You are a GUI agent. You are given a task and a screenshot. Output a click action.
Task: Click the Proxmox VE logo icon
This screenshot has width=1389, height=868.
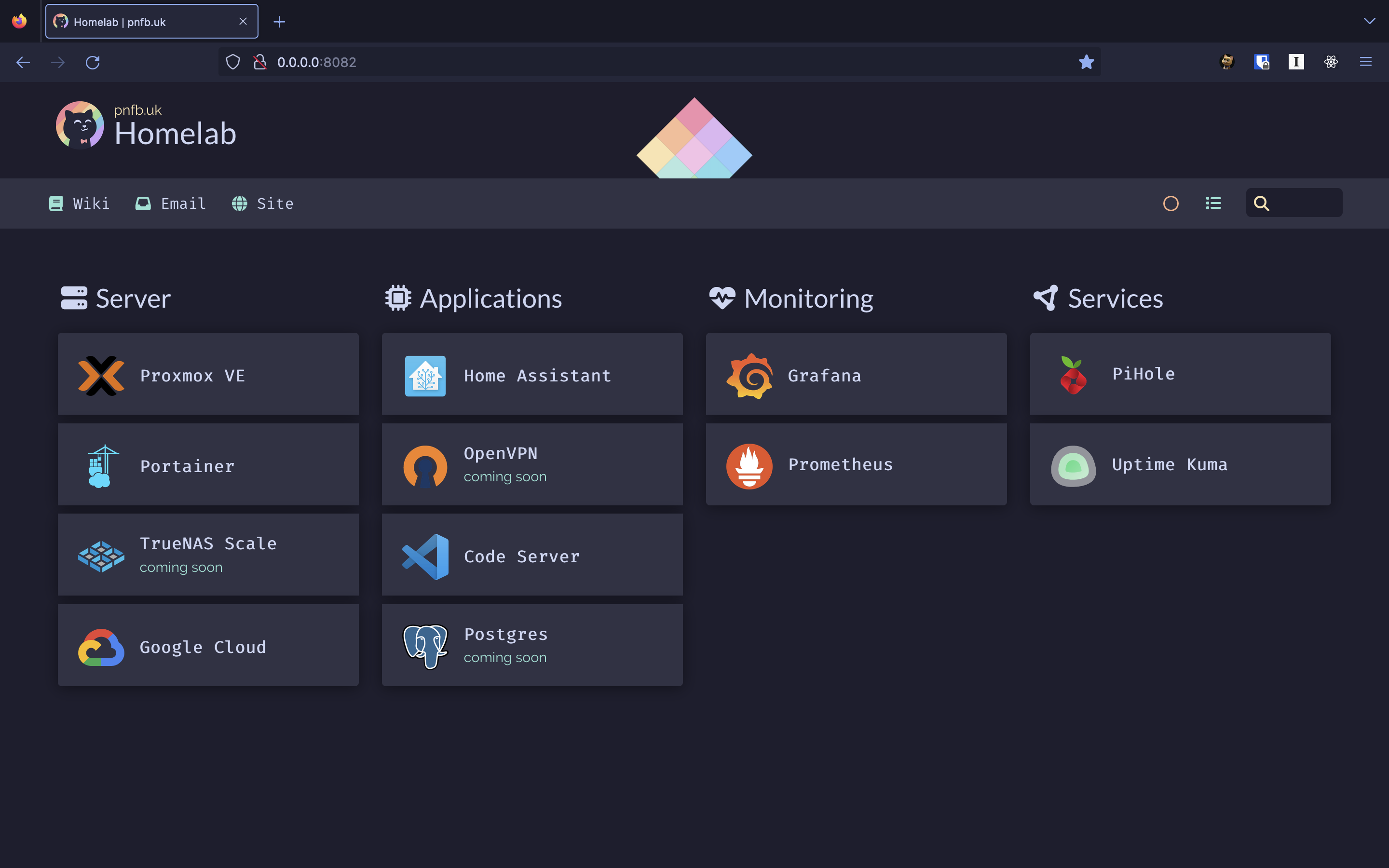point(101,376)
